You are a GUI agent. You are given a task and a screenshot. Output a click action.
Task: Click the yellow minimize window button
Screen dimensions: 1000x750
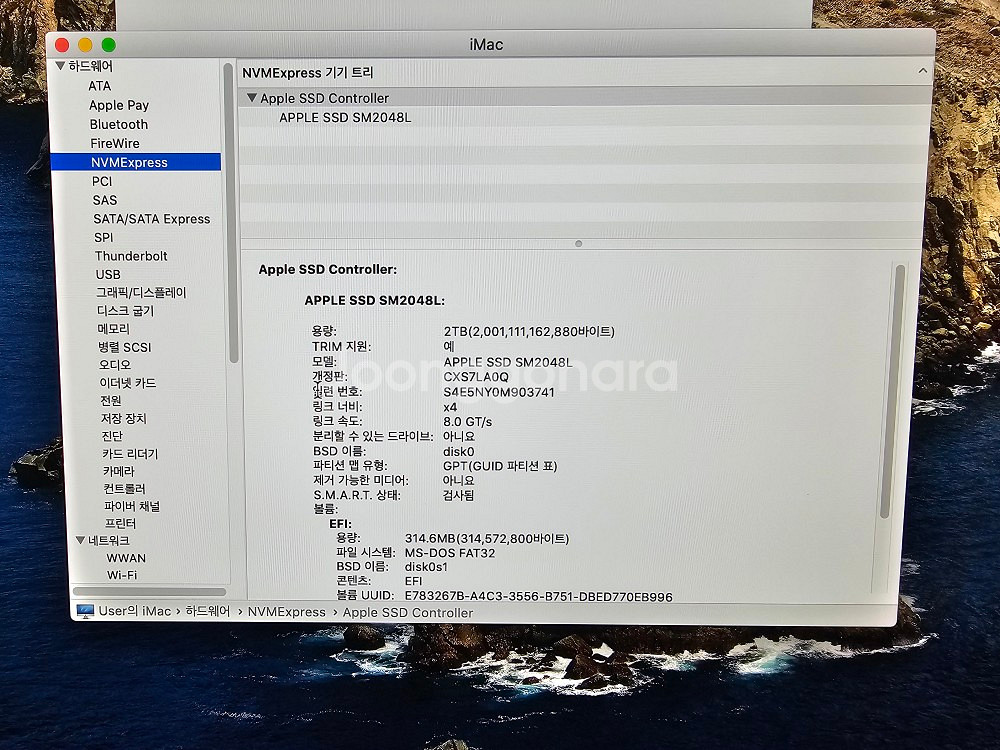tap(85, 45)
